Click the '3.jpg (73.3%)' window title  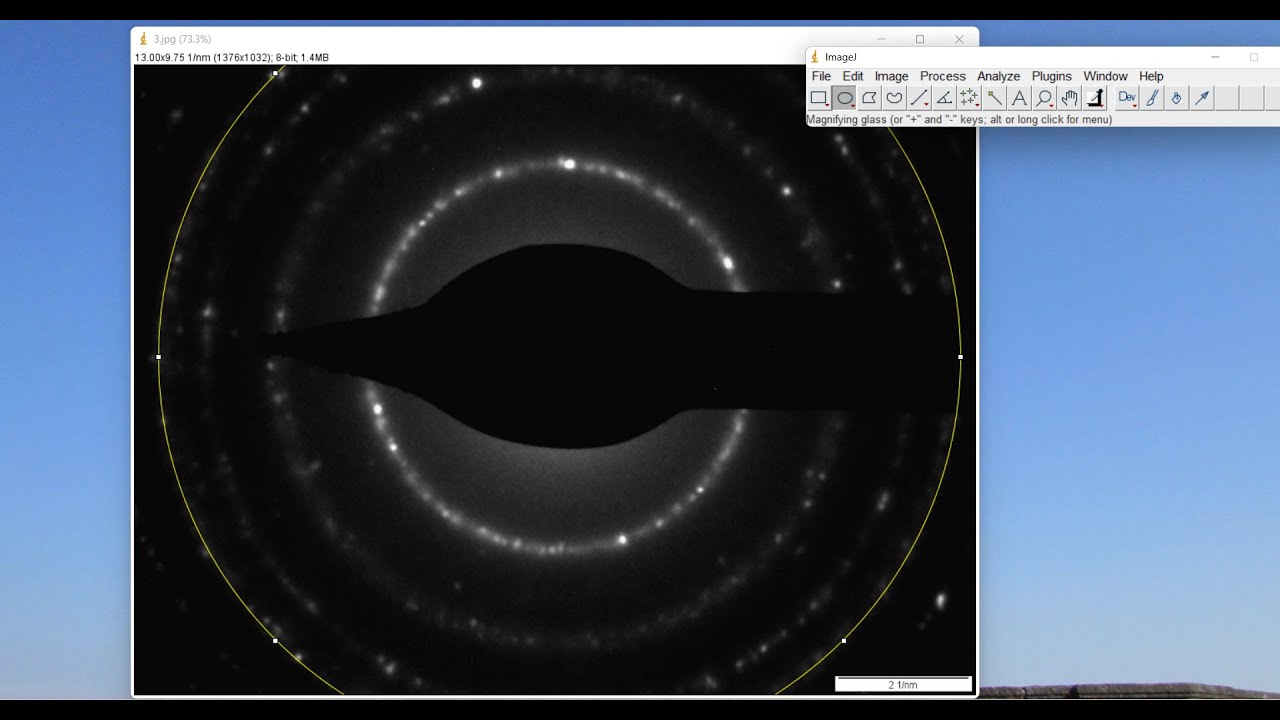(x=183, y=39)
